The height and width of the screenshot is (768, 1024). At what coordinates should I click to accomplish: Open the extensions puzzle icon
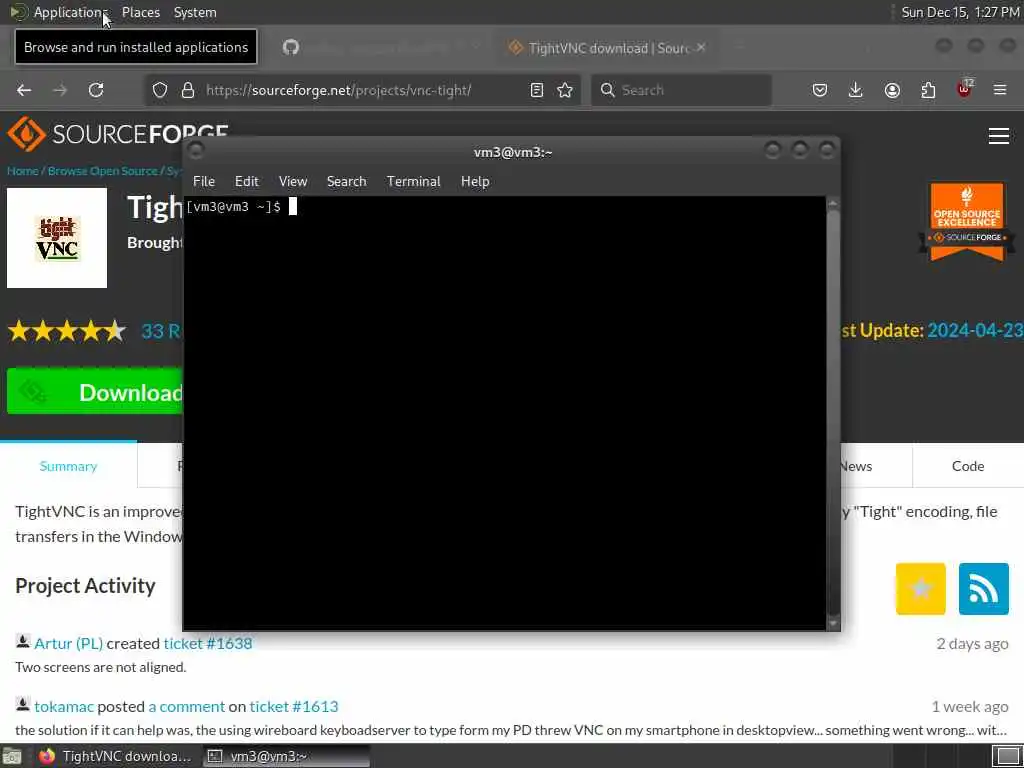928,90
